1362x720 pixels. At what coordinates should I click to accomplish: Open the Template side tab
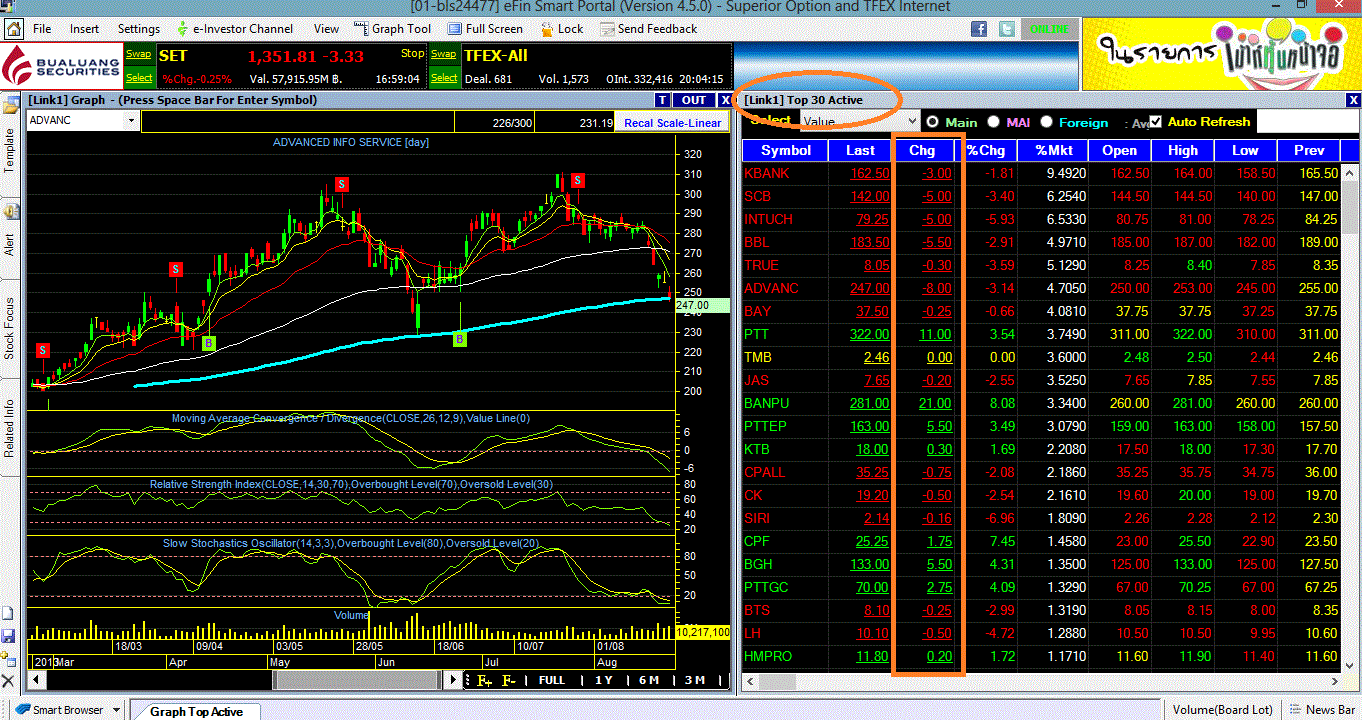10,148
